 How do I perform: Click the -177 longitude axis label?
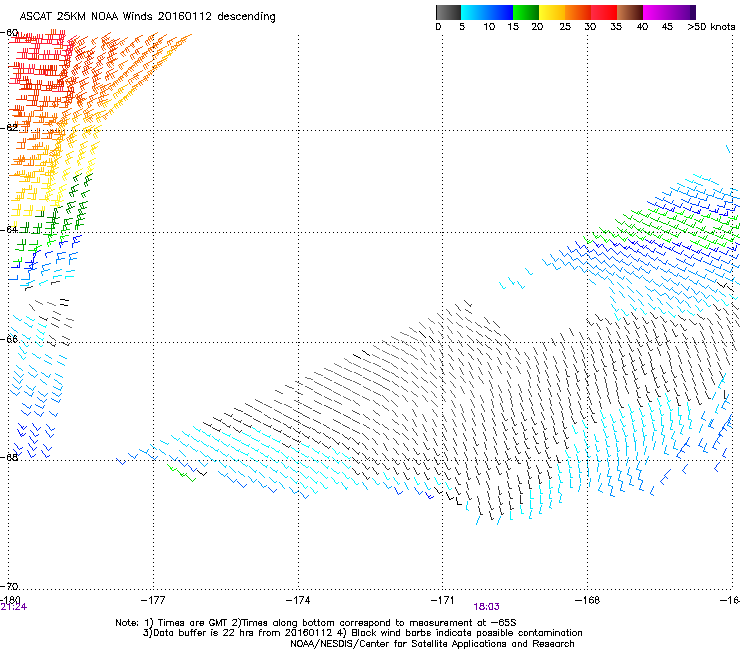pos(153,600)
